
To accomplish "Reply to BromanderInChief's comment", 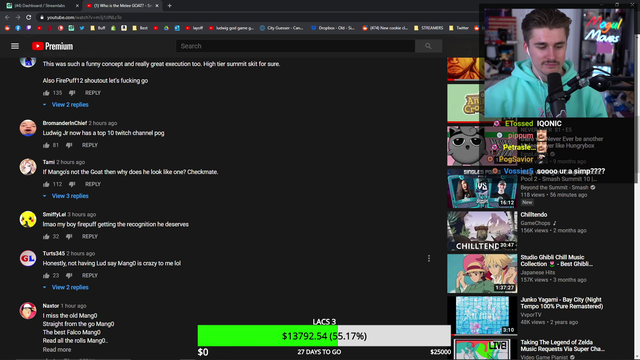I will click(x=90, y=145).
